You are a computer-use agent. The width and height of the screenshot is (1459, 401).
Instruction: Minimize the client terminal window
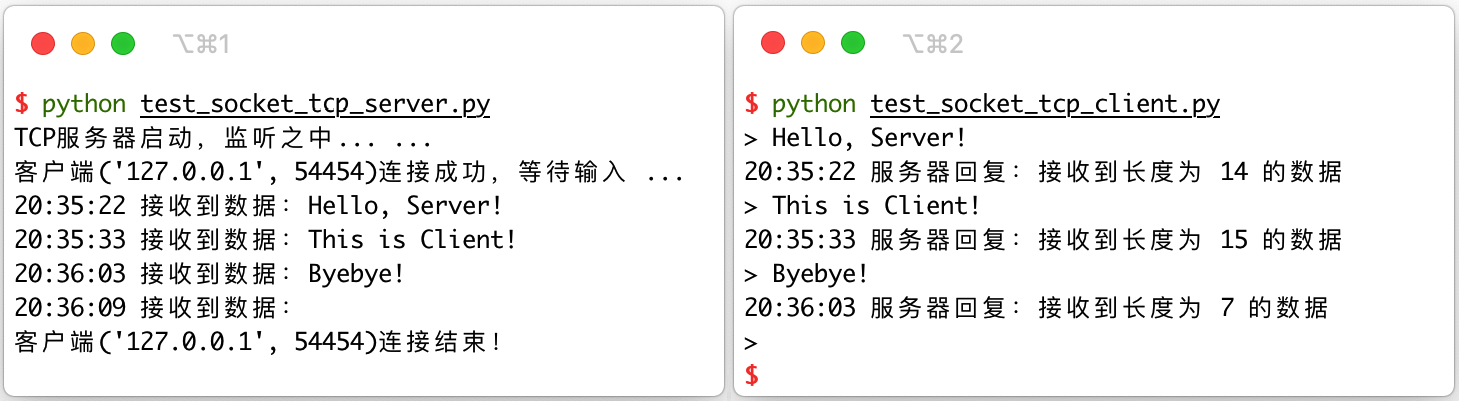click(813, 44)
